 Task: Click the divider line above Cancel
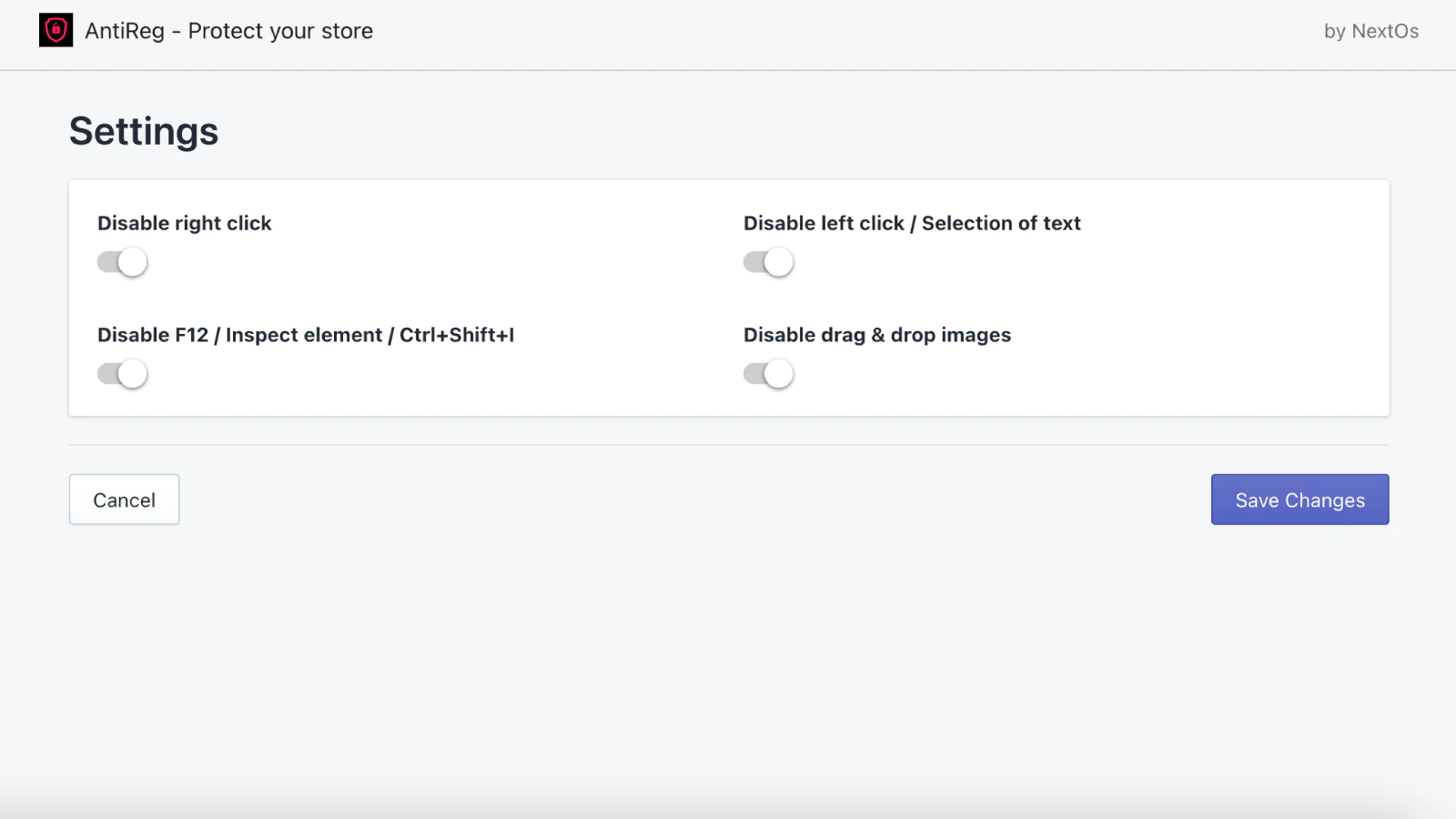pyautogui.click(x=728, y=445)
